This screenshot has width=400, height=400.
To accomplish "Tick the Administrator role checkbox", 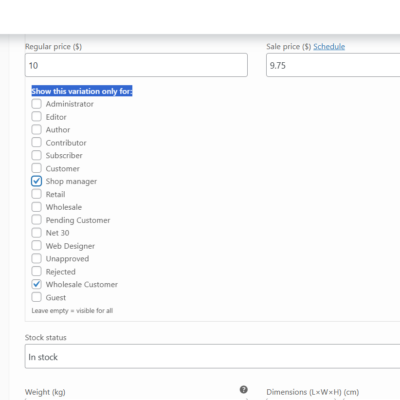I will click(x=36, y=104).
